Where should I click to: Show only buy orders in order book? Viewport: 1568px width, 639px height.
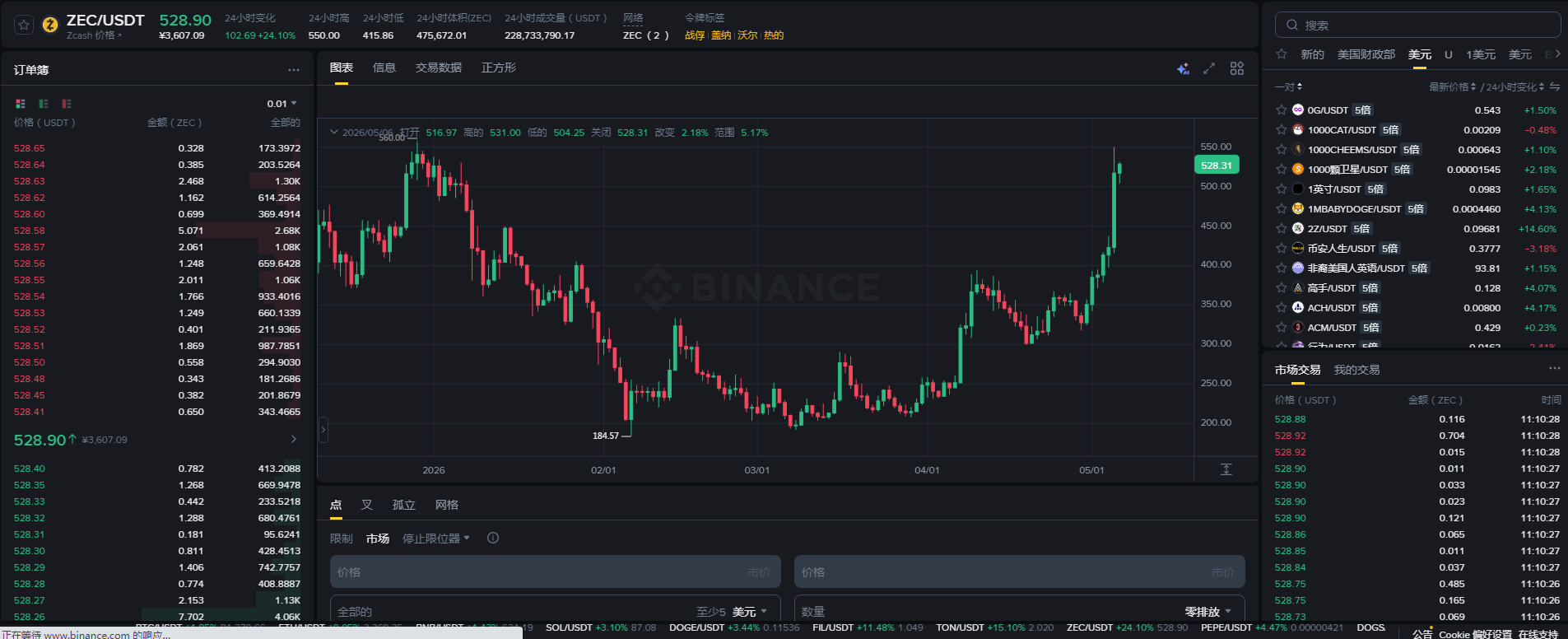[x=44, y=104]
